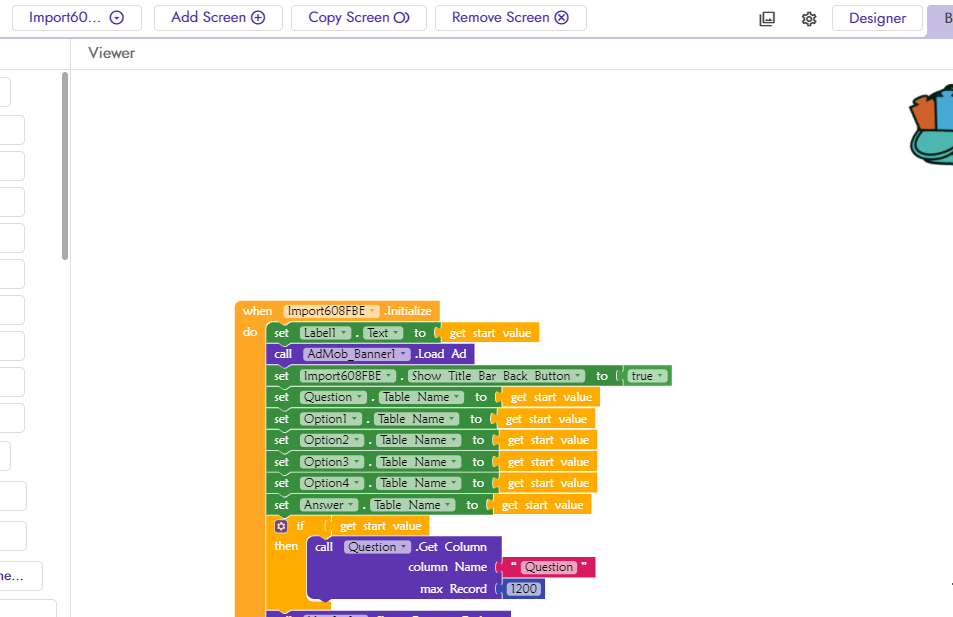Open the assets/media icon in the top bar
The width and height of the screenshot is (953, 617).
point(767,18)
